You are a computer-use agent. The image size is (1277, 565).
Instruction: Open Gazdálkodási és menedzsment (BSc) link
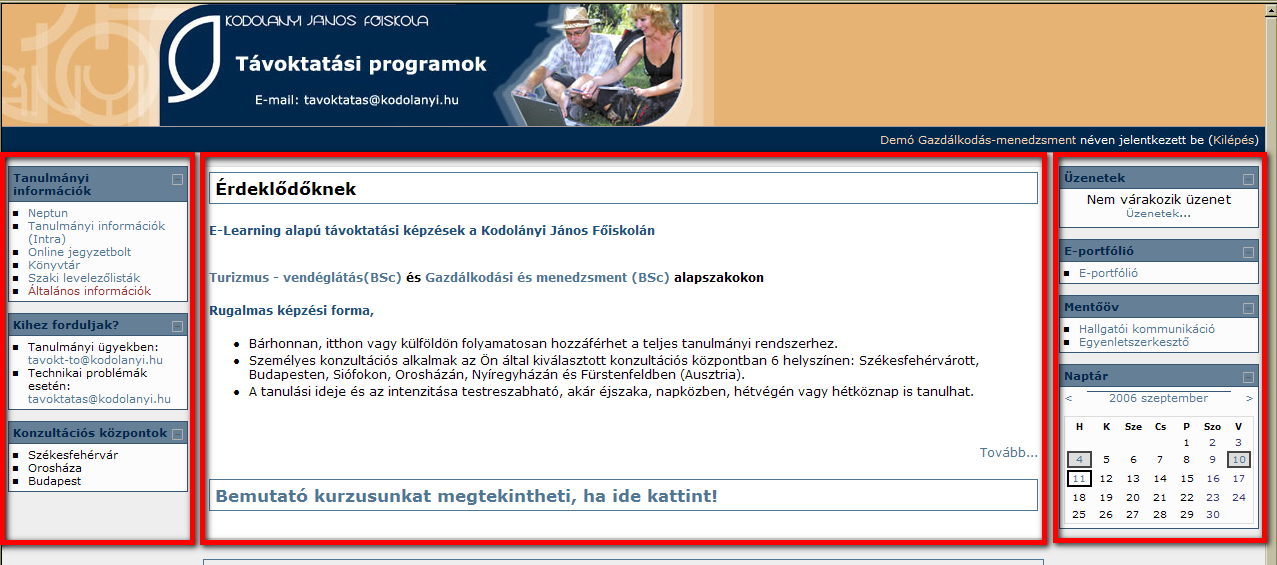pyautogui.click(x=547, y=277)
